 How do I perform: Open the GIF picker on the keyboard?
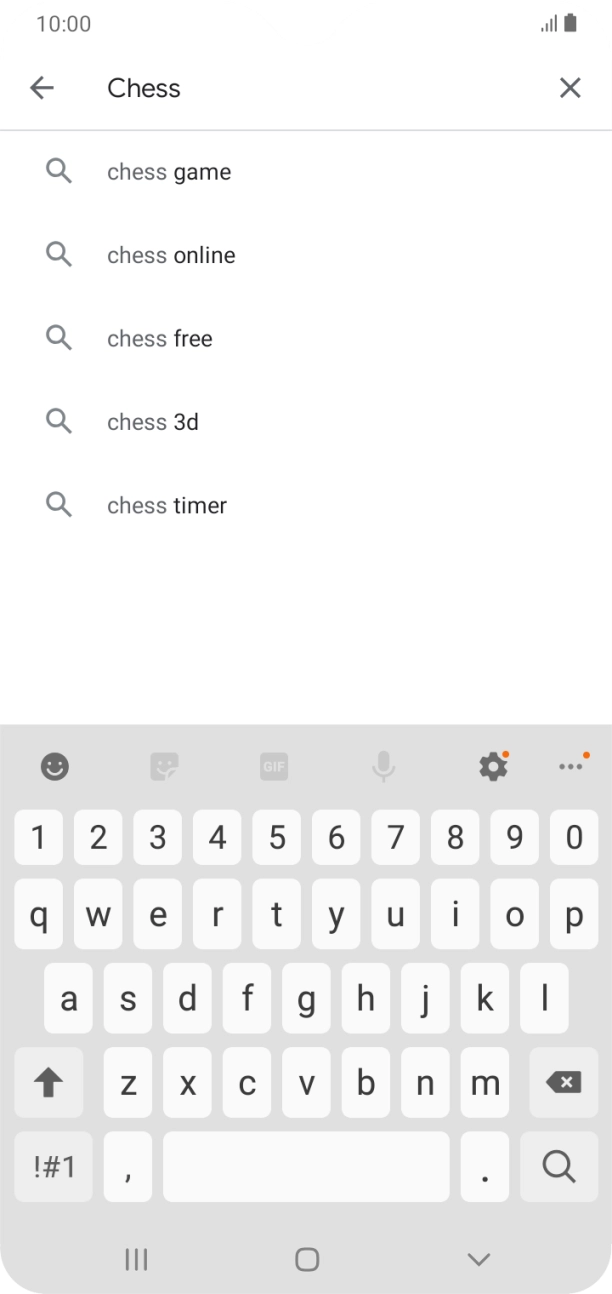point(273,766)
